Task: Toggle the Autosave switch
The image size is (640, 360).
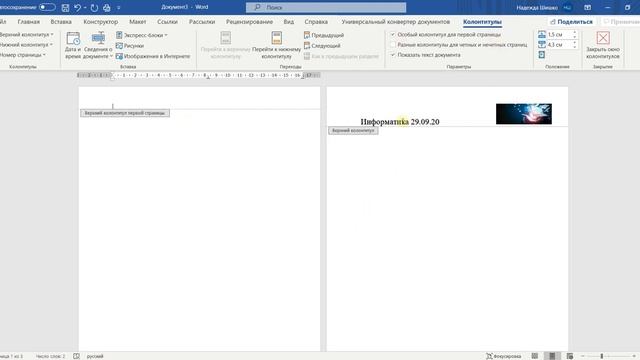Action: coord(47,7)
